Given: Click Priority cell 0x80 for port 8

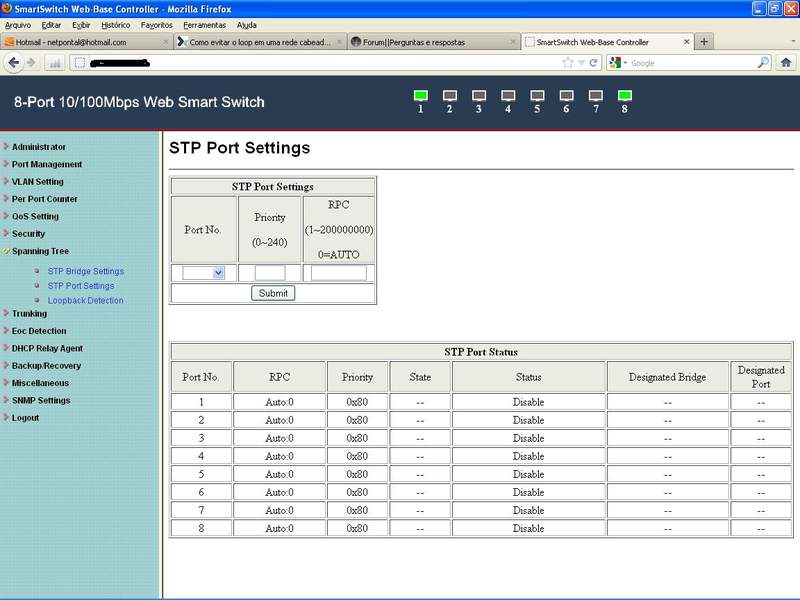Looking at the screenshot, I should pyautogui.click(x=357, y=528).
